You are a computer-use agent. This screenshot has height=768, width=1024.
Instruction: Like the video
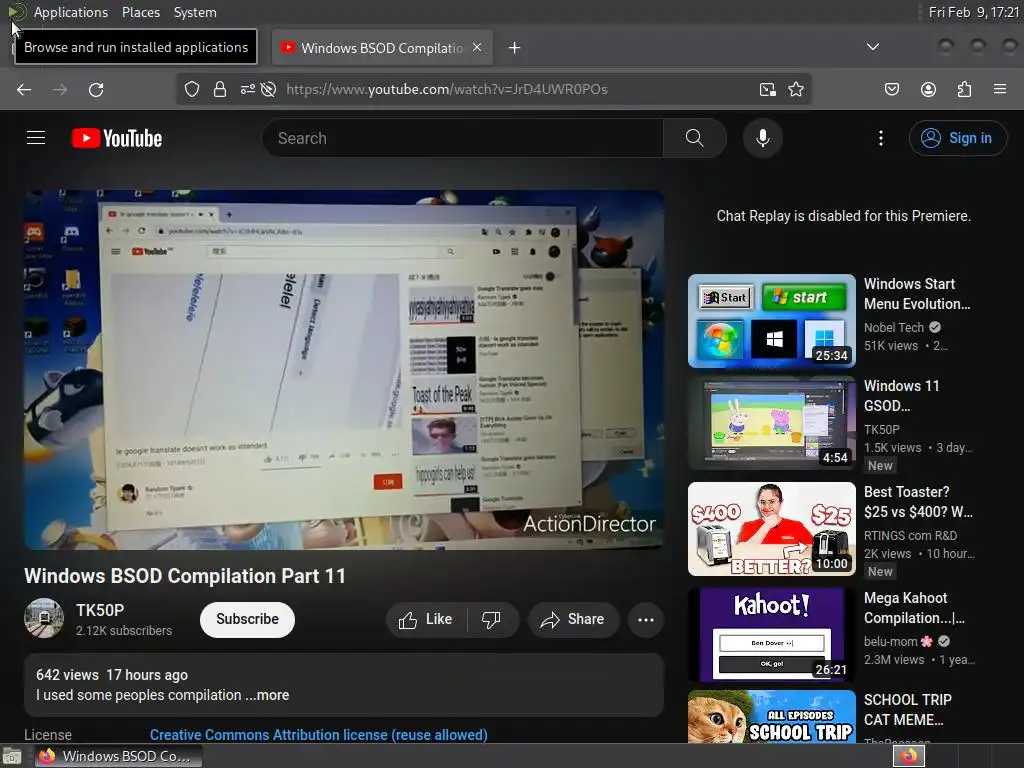tap(426, 619)
